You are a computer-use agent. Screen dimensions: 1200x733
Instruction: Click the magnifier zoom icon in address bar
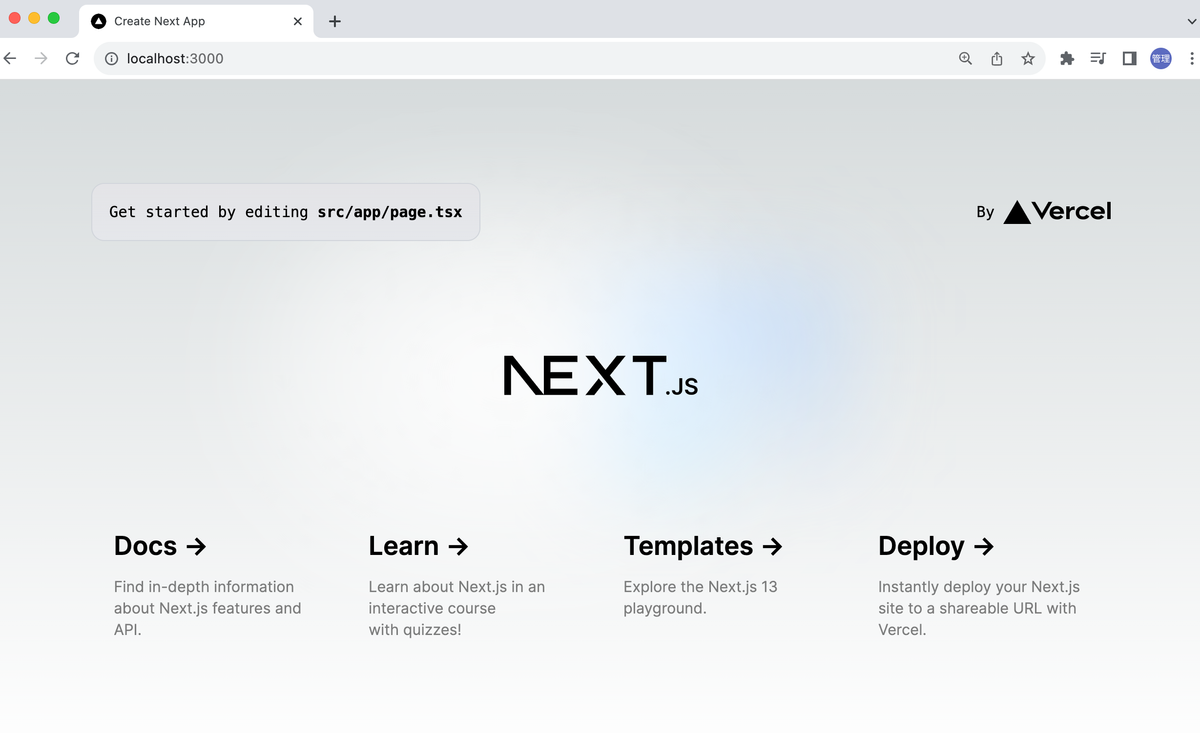964,58
